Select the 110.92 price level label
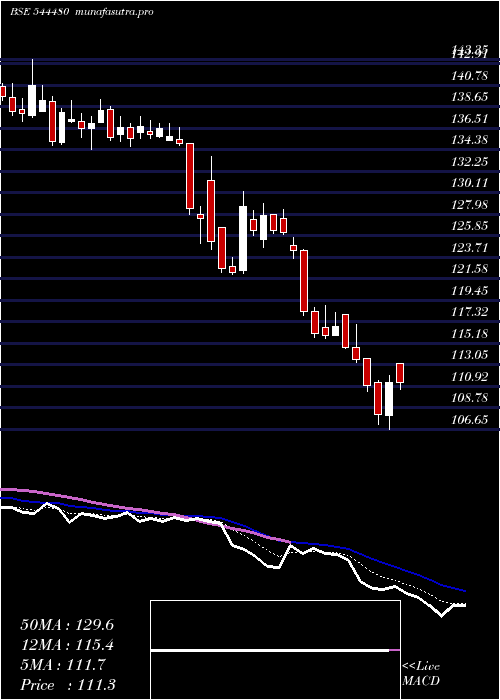 [x=470, y=377]
